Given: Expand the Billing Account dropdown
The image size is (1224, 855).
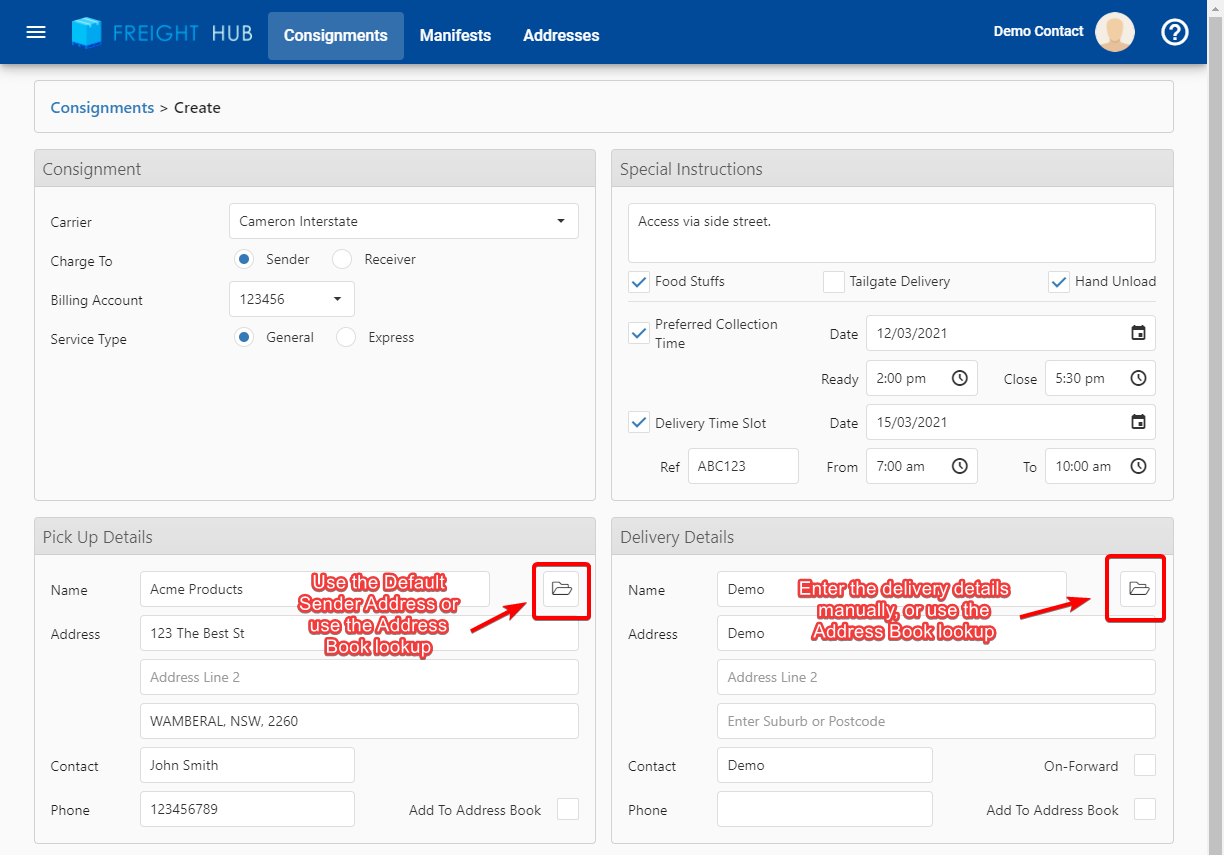Looking at the screenshot, I should [x=292, y=299].
